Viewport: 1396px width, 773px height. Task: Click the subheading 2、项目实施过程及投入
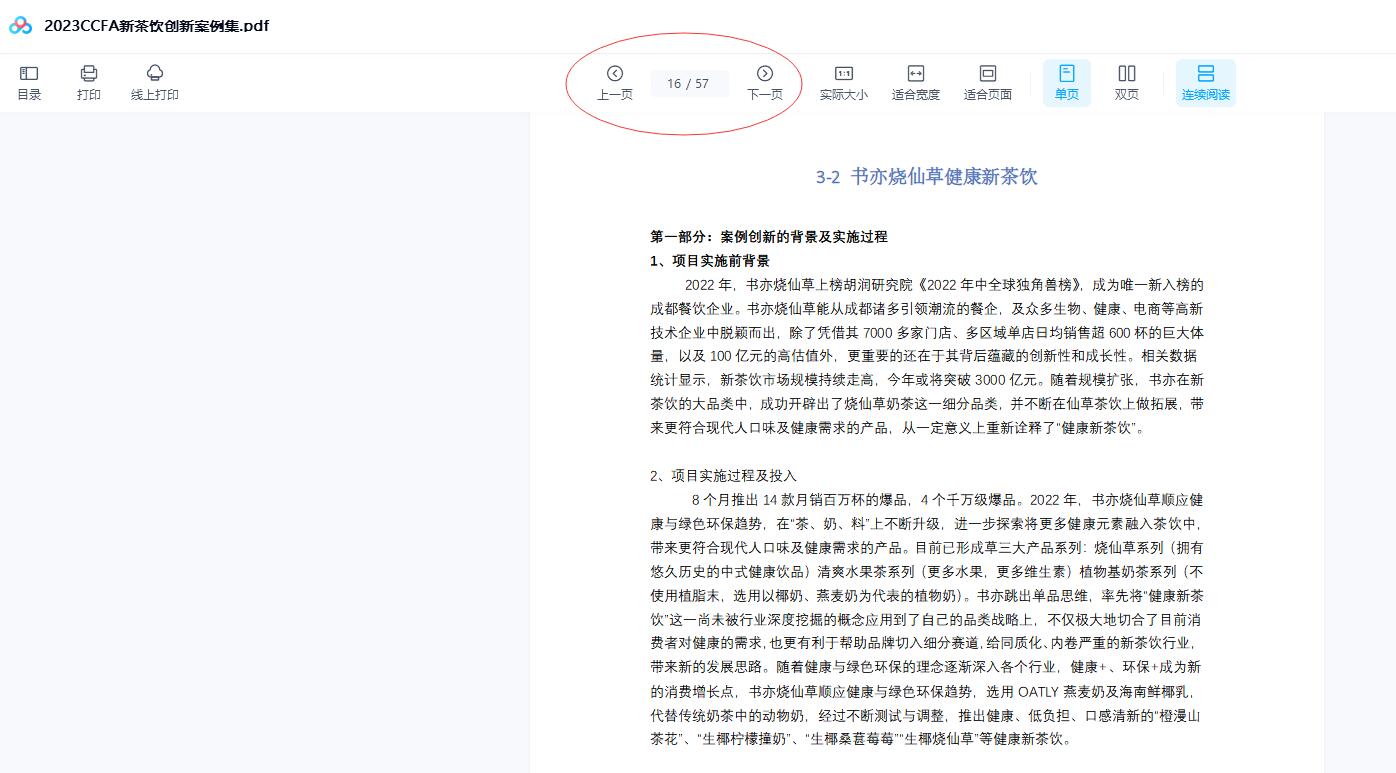click(723, 476)
